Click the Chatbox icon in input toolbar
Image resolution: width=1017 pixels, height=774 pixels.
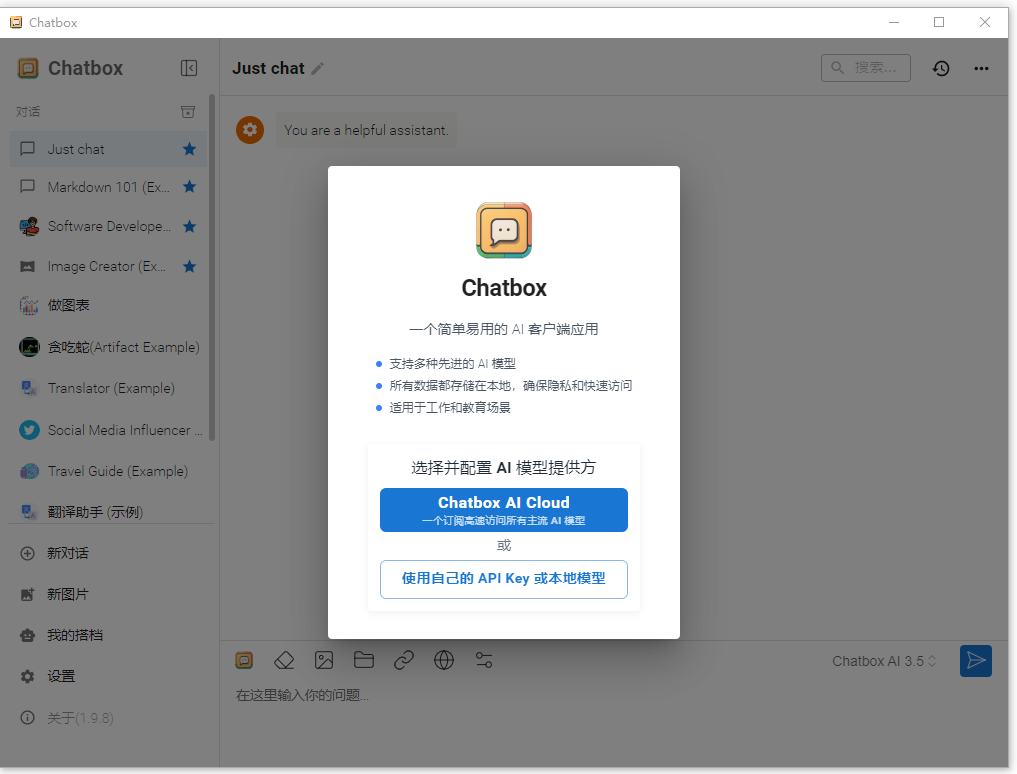(x=244, y=660)
